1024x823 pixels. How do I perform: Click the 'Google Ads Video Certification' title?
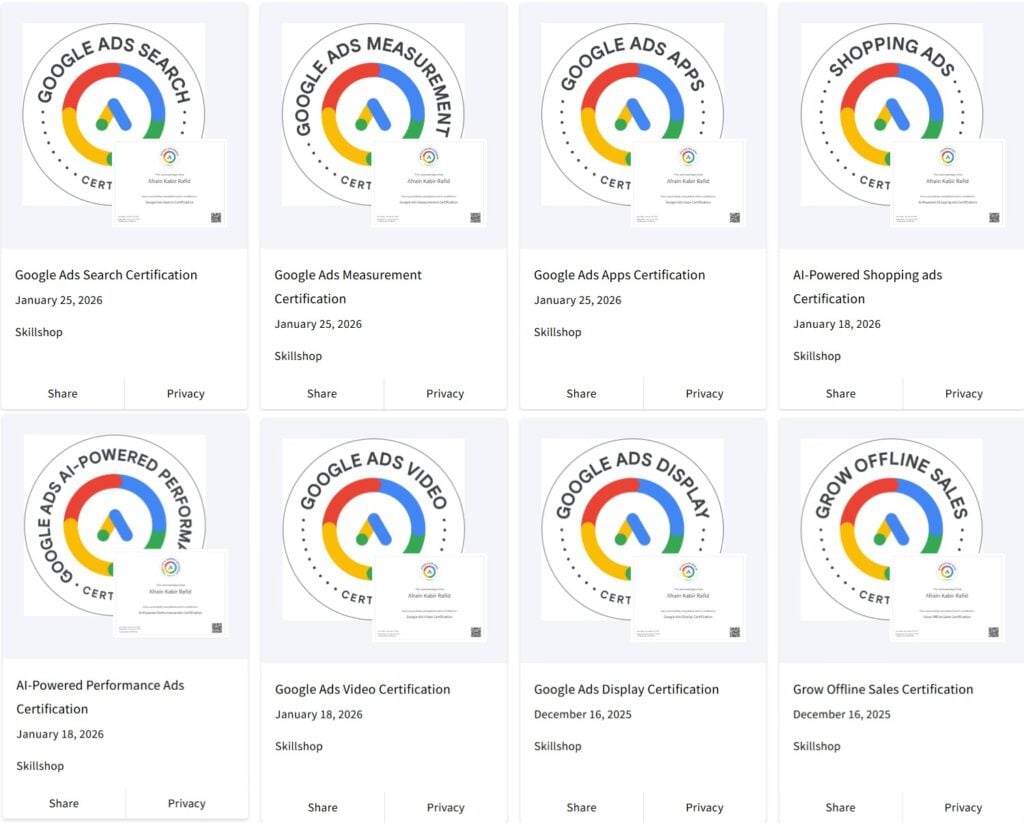click(x=362, y=689)
